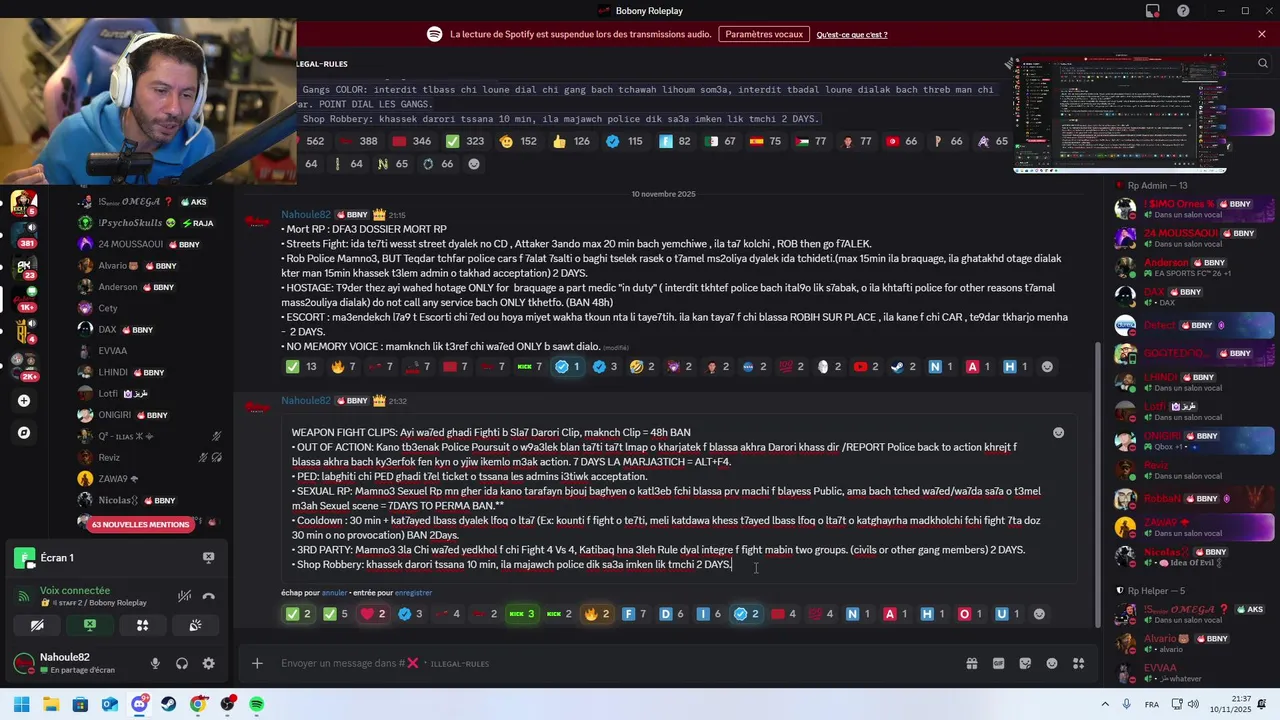Follow the Qu'est-ce que c'est ? link
The image size is (1280, 720).
[x=852, y=34]
